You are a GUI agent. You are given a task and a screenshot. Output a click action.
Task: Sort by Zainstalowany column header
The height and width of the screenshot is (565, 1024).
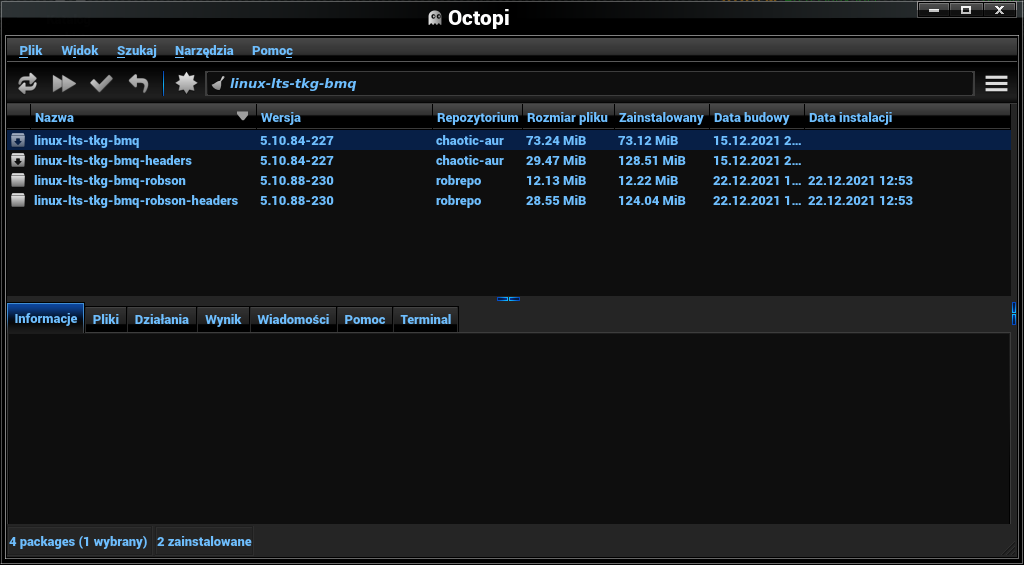click(x=662, y=118)
